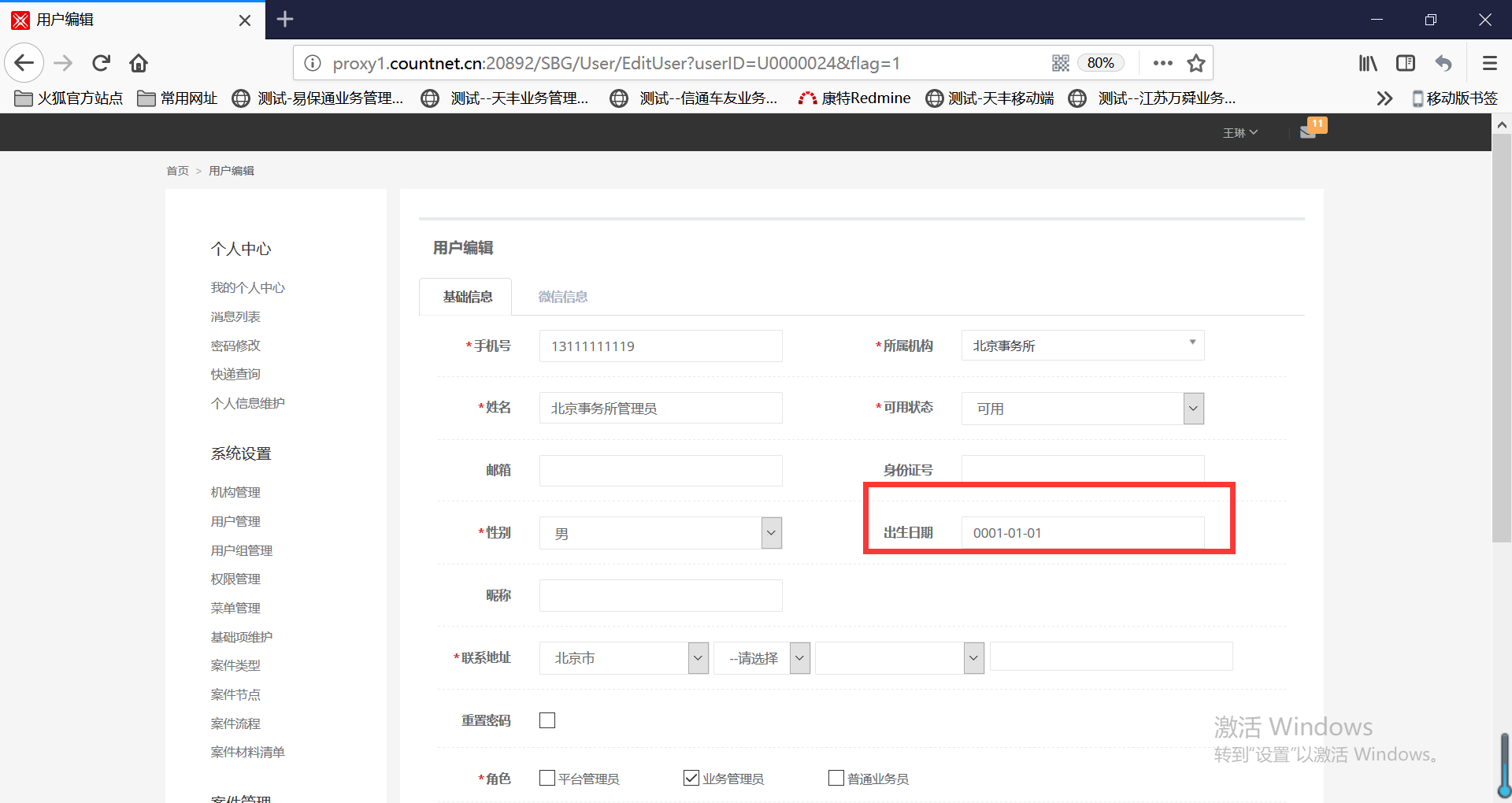Screen dimensions: 1512x803
Task: Open 权限管理 in sidebar
Action: click(235, 579)
